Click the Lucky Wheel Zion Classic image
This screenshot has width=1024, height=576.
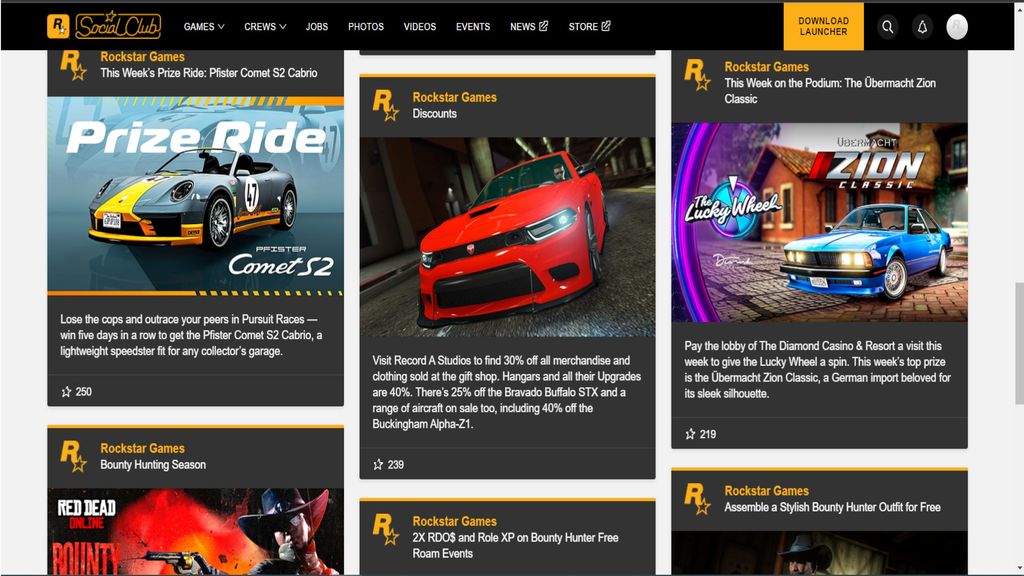coord(819,220)
